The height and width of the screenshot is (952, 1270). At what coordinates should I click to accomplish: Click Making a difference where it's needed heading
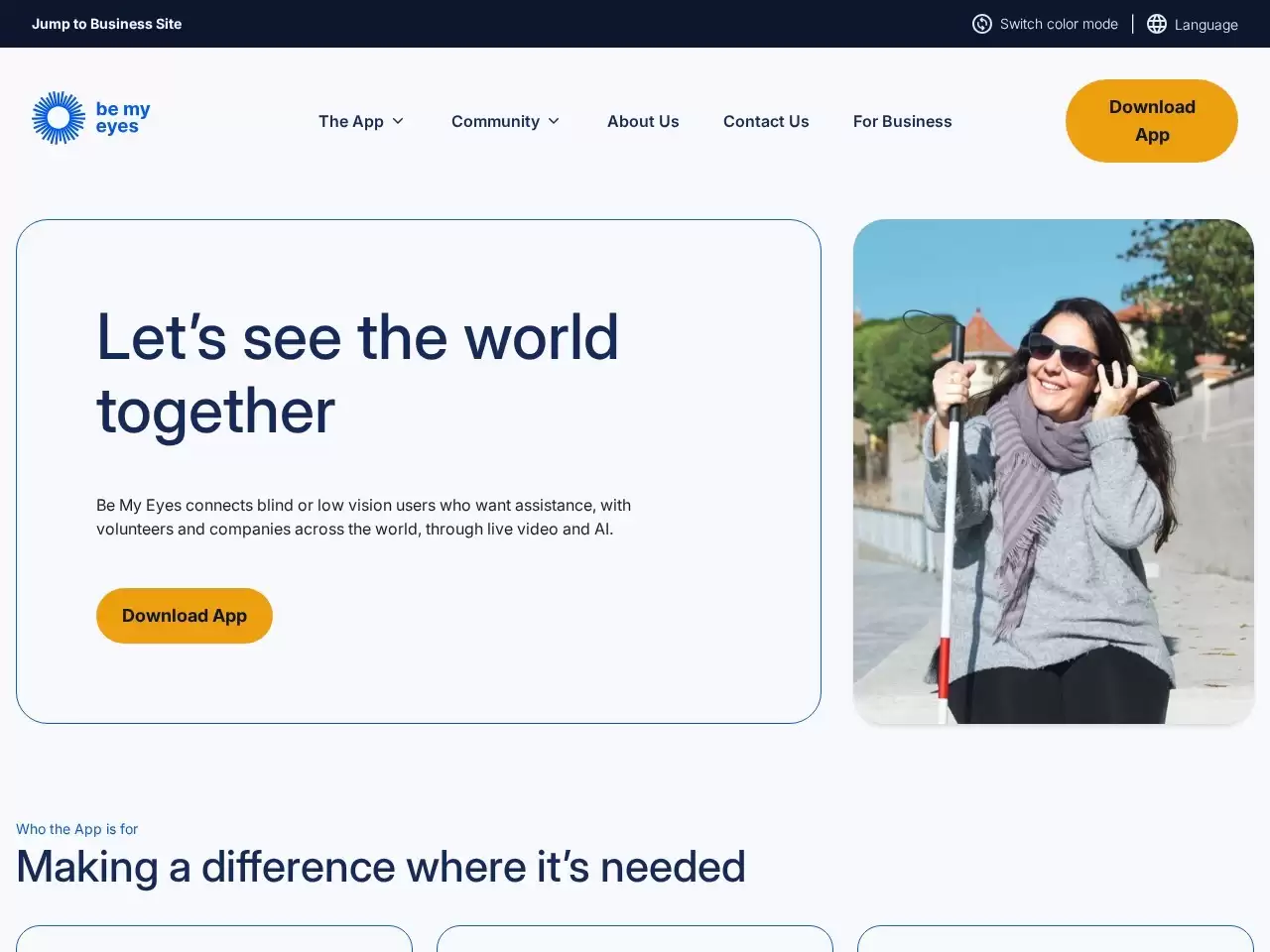tap(381, 867)
